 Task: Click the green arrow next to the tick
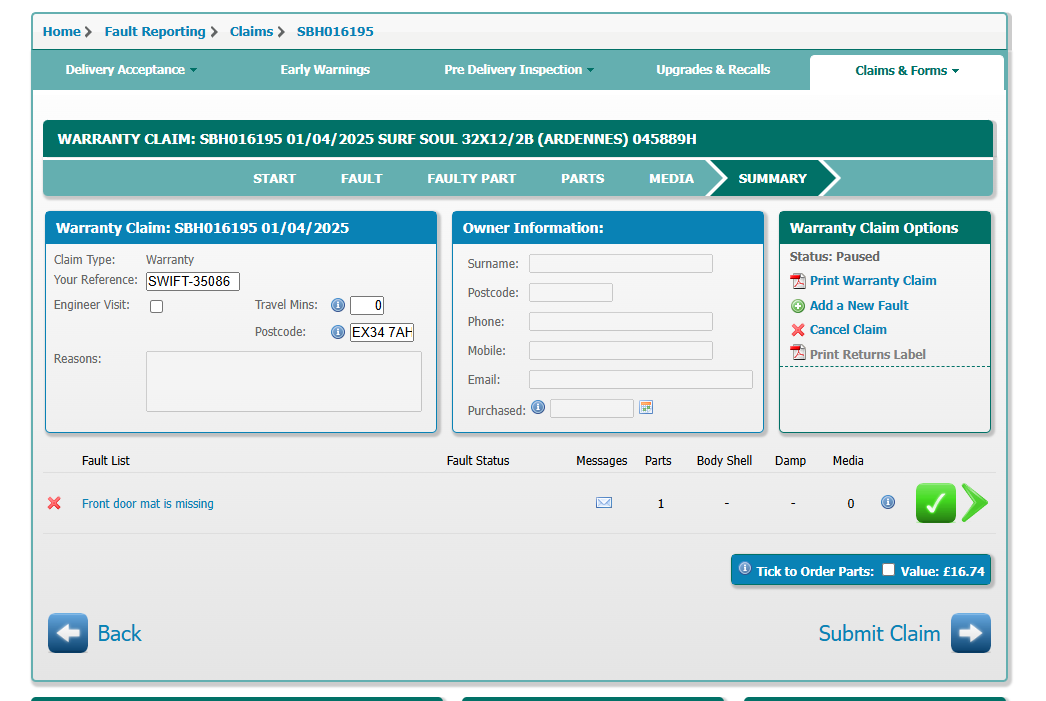[975, 503]
